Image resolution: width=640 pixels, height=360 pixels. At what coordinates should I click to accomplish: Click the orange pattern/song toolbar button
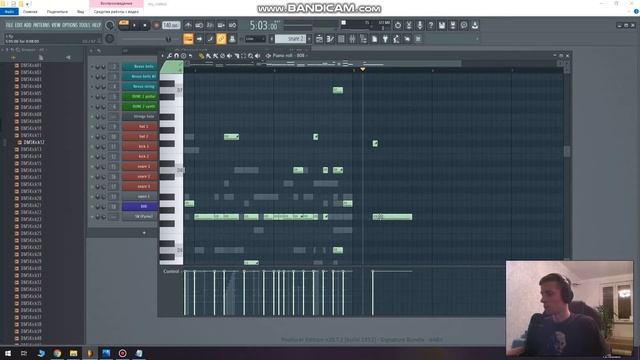pos(188,39)
